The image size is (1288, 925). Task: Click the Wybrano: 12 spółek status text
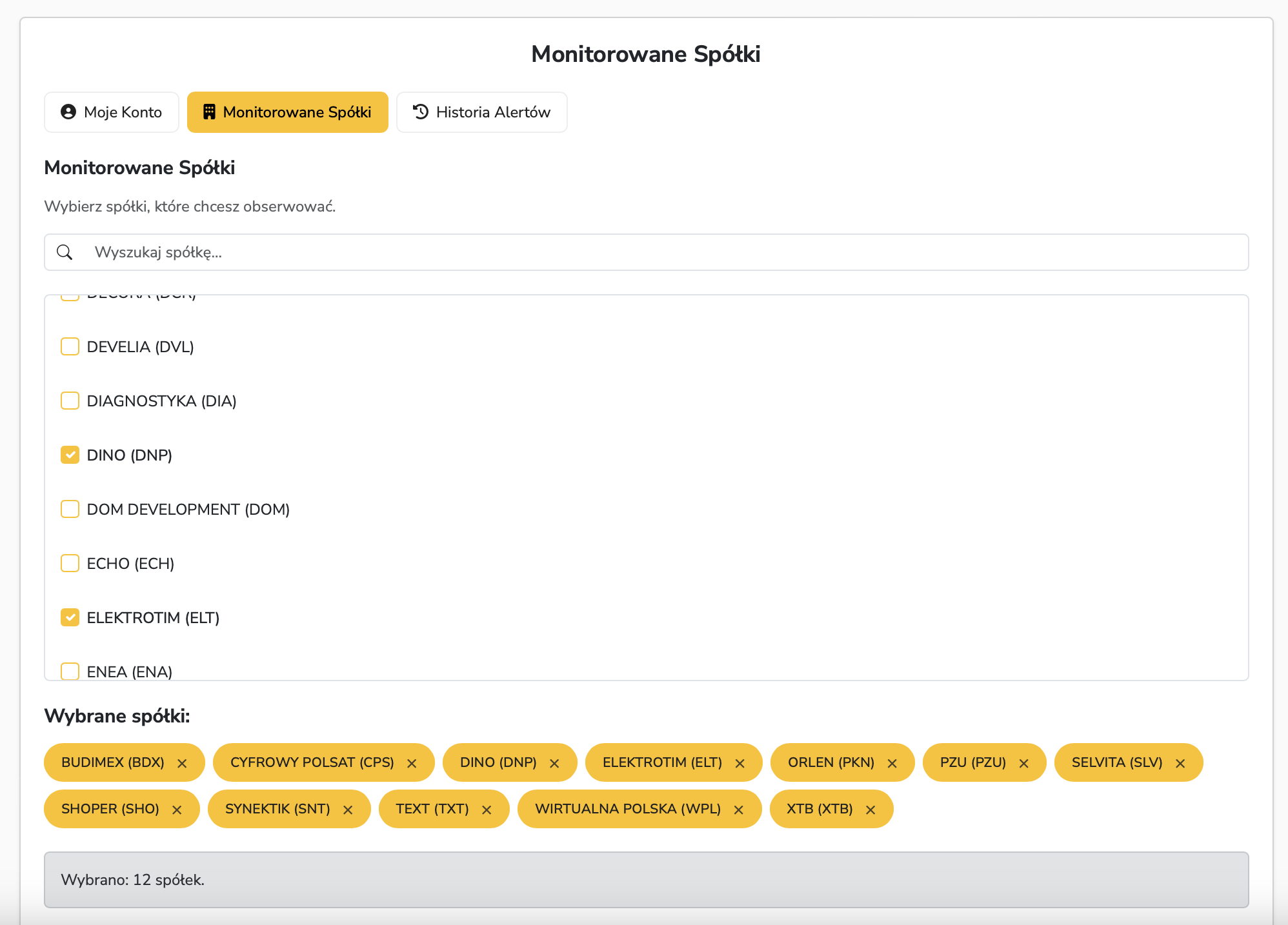133,880
